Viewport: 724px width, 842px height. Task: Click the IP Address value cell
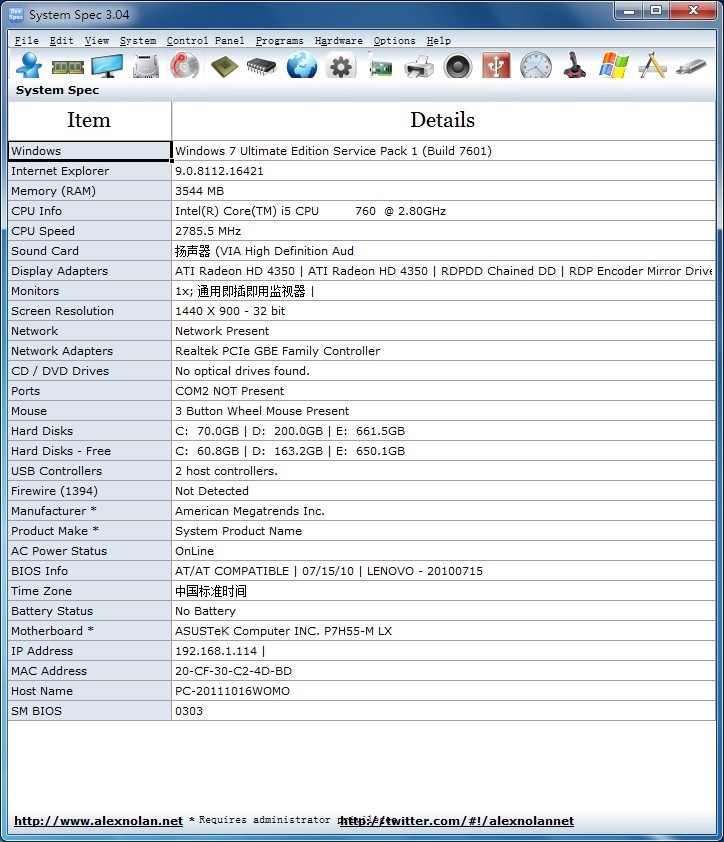pyautogui.click(x=443, y=651)
